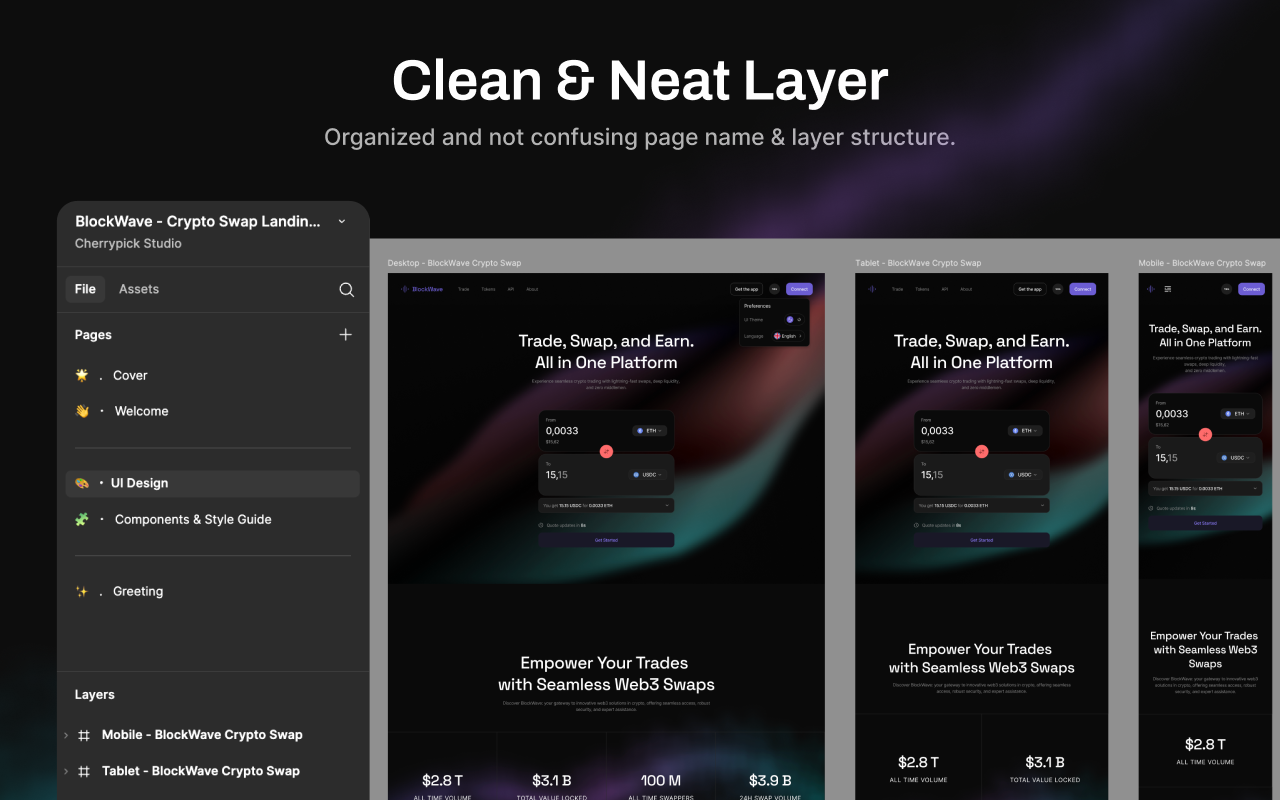Click the BlockWave logo in Desktop frame

coord(421,289)
